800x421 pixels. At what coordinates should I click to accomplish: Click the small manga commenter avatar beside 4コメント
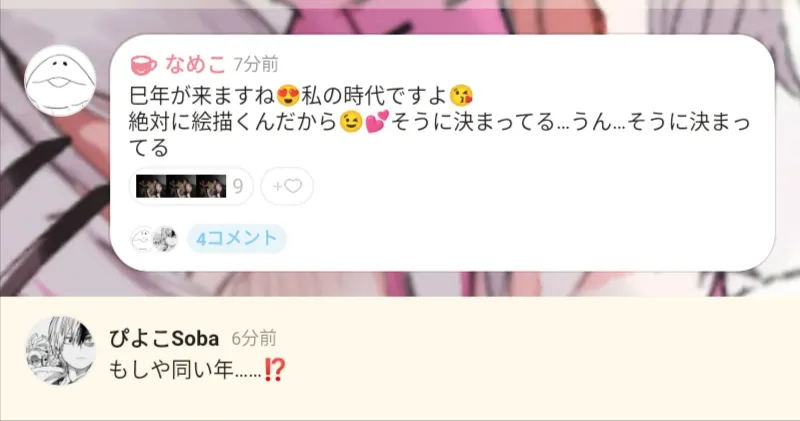tap(165, 238)
